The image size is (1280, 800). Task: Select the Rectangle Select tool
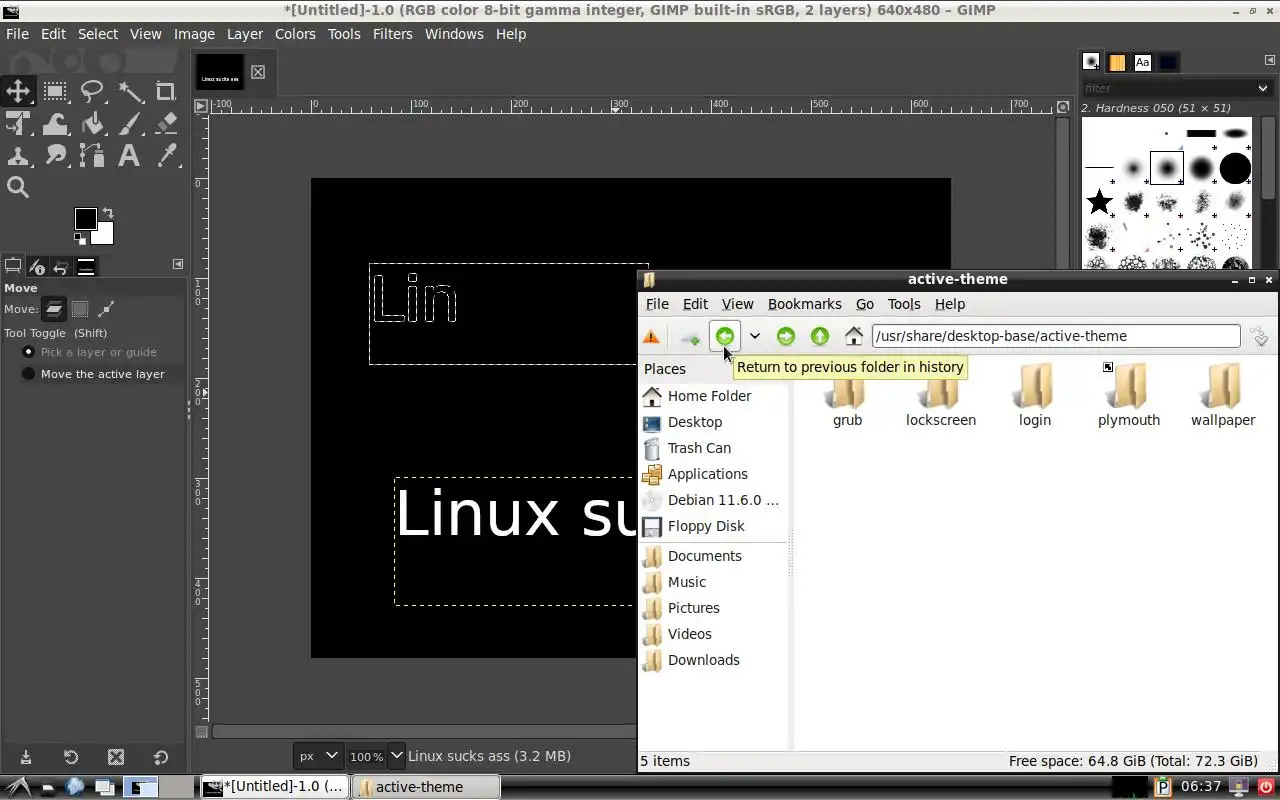[55, 92]
